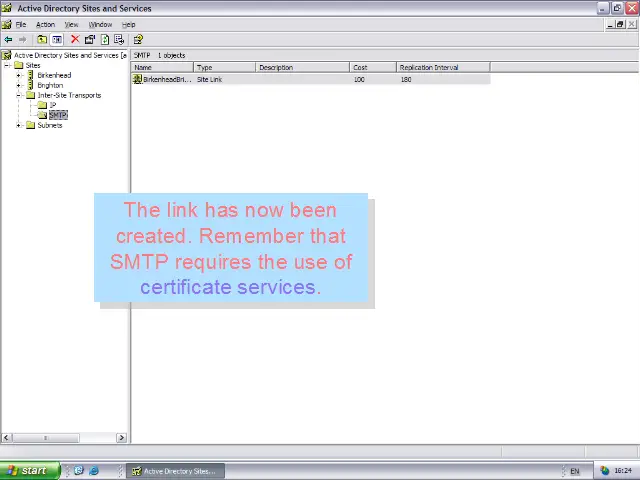Click the title bar application icon
The width and height of the screenshot is (640, 480).
(7, 8)
